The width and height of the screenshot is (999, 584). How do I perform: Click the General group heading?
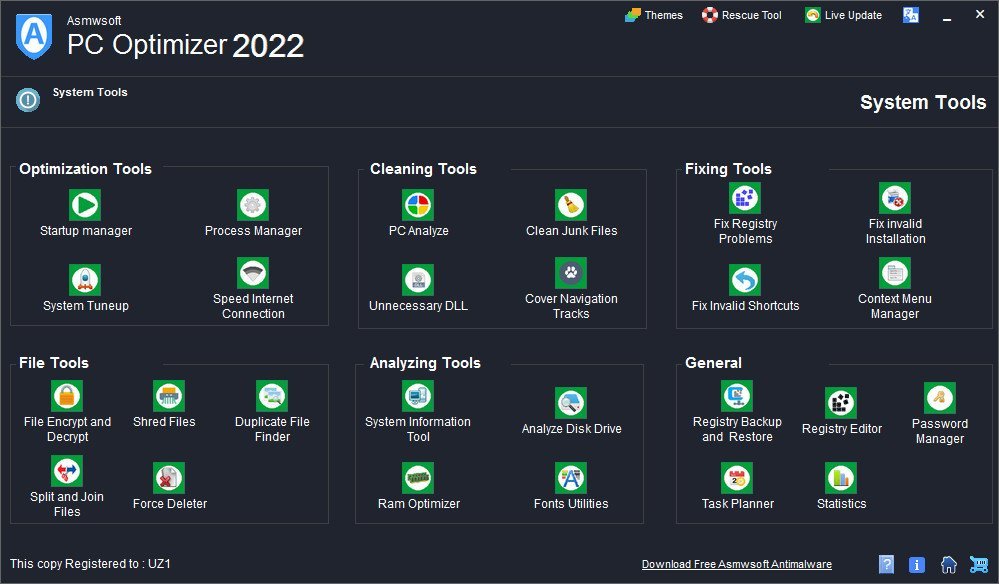point(713,363)
